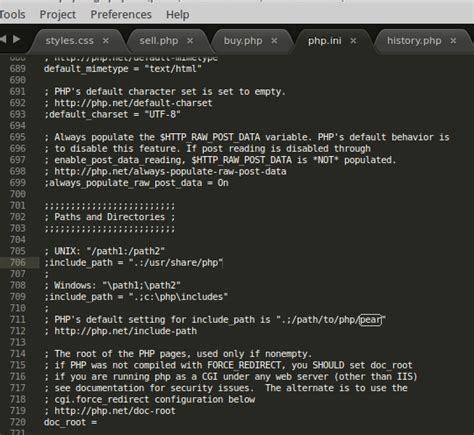Close the buy.php tab
Viewport: 474px width, 435px height.
pos(274,41)
